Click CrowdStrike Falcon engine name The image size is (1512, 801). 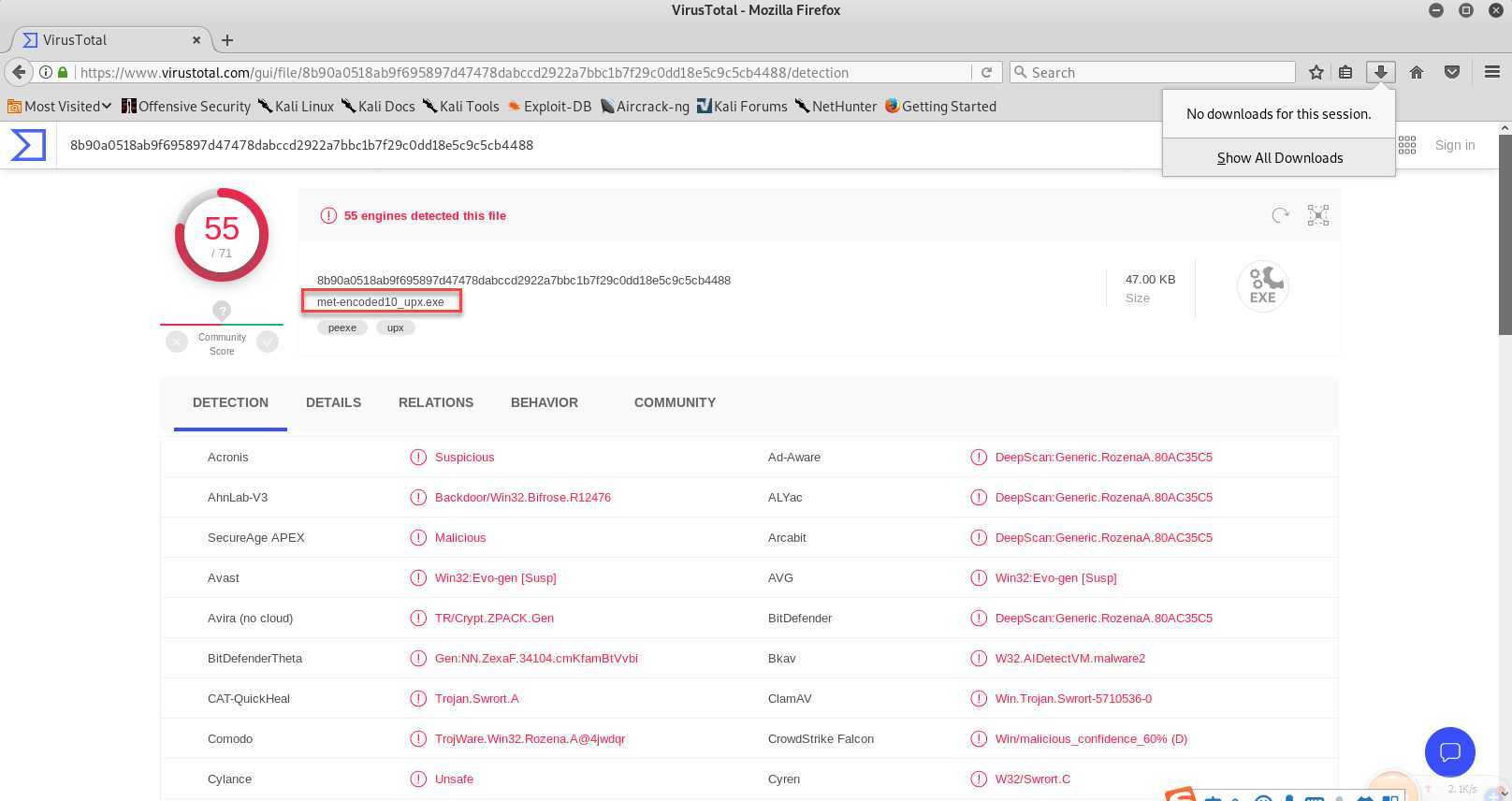click(821, 739)
